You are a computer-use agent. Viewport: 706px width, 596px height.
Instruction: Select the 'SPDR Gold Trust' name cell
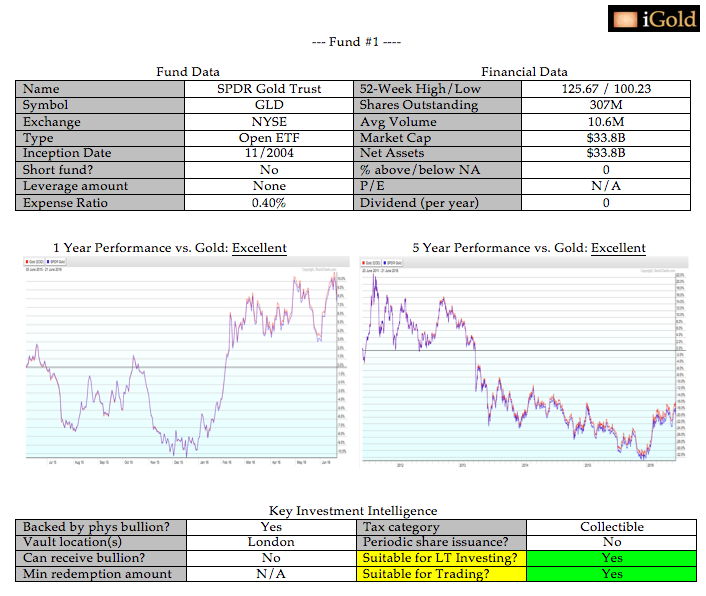tap(269, 89)
